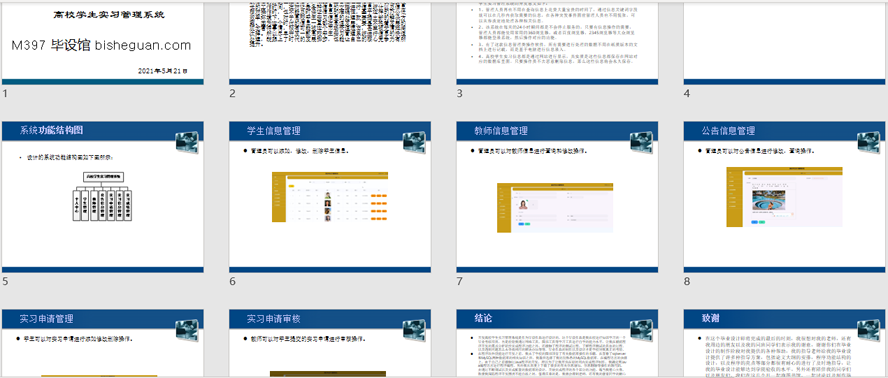
Task: Click the header logo image on 学生信息管理 slide
Action: [x=414, y=142]
